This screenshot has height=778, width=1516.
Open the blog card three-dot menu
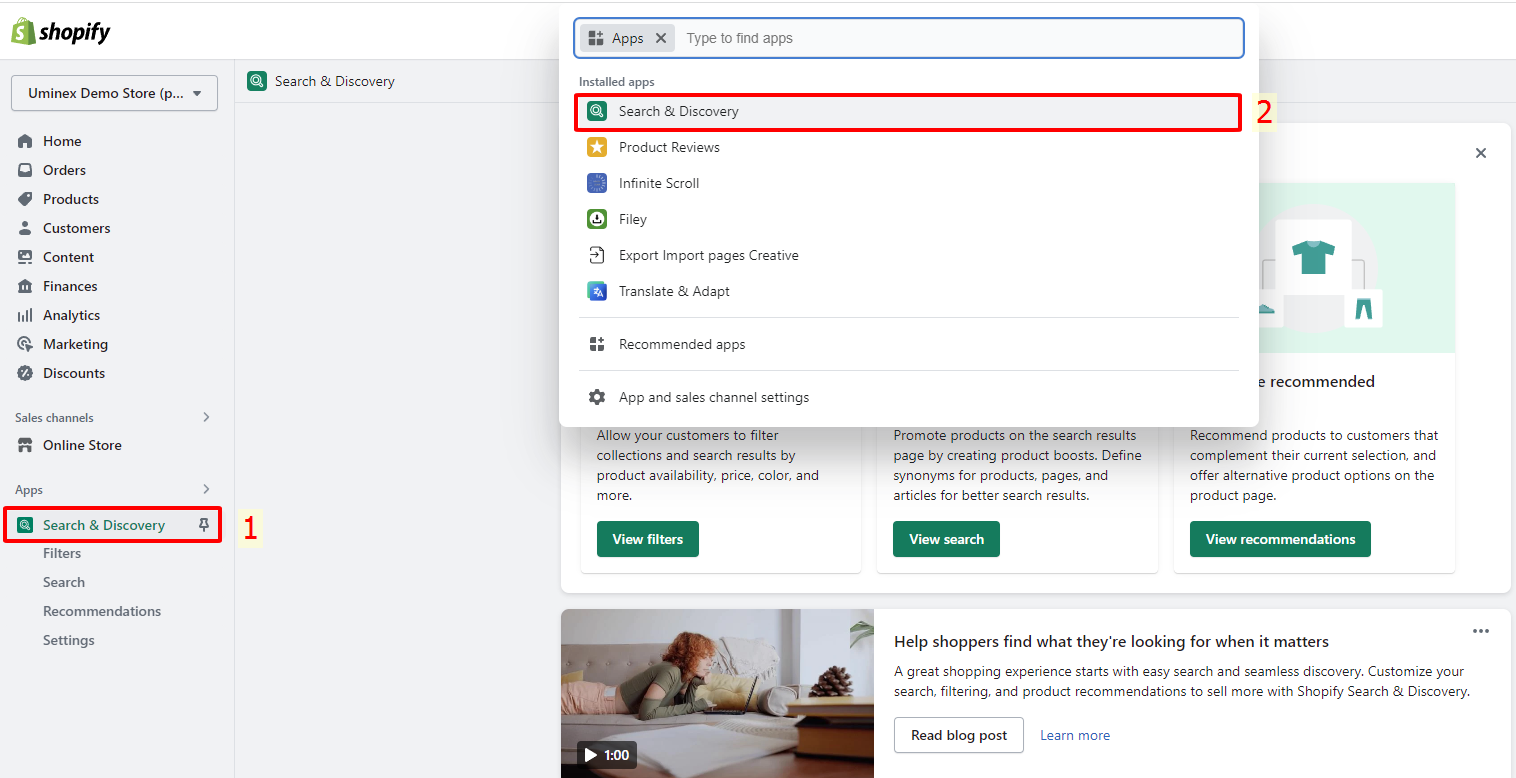click(1480, 631)
